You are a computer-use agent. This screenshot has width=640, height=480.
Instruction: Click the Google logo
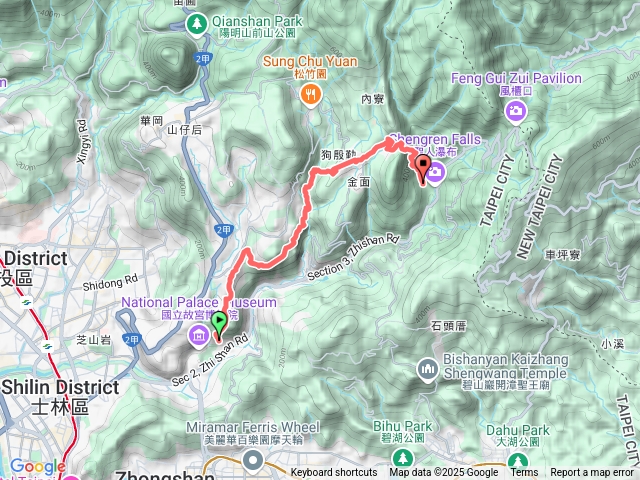click(x=38, y=466)
